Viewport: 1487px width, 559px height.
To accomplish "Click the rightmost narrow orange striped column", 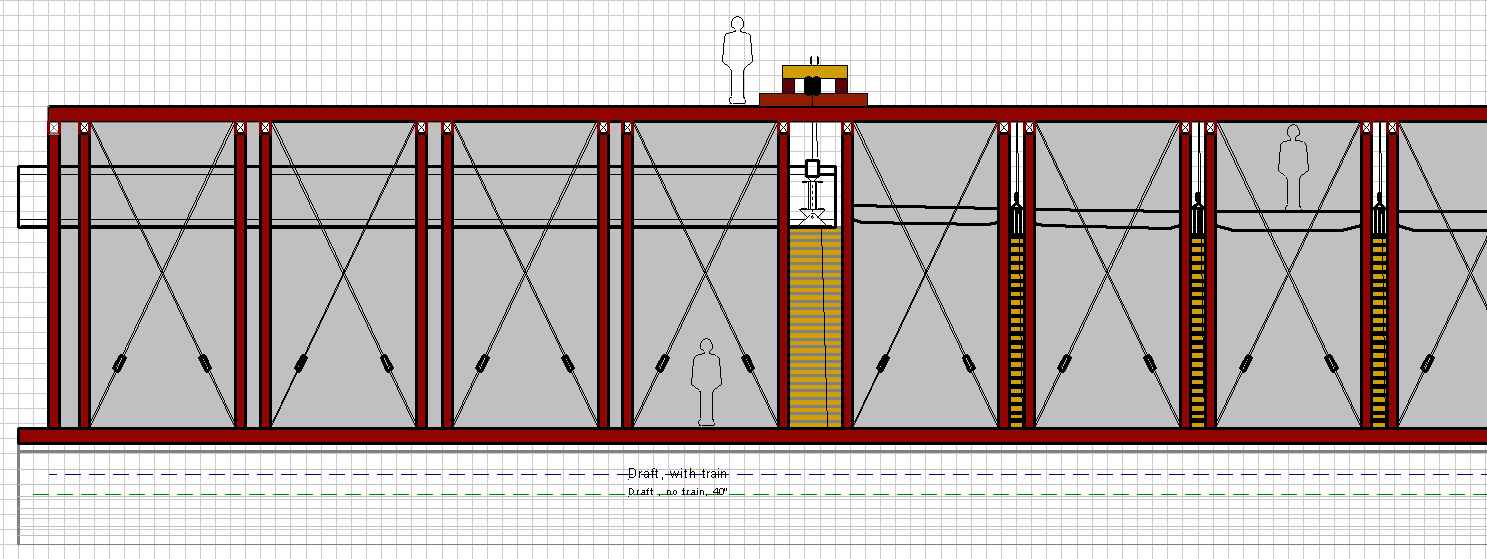I will tap(1379, 330).
